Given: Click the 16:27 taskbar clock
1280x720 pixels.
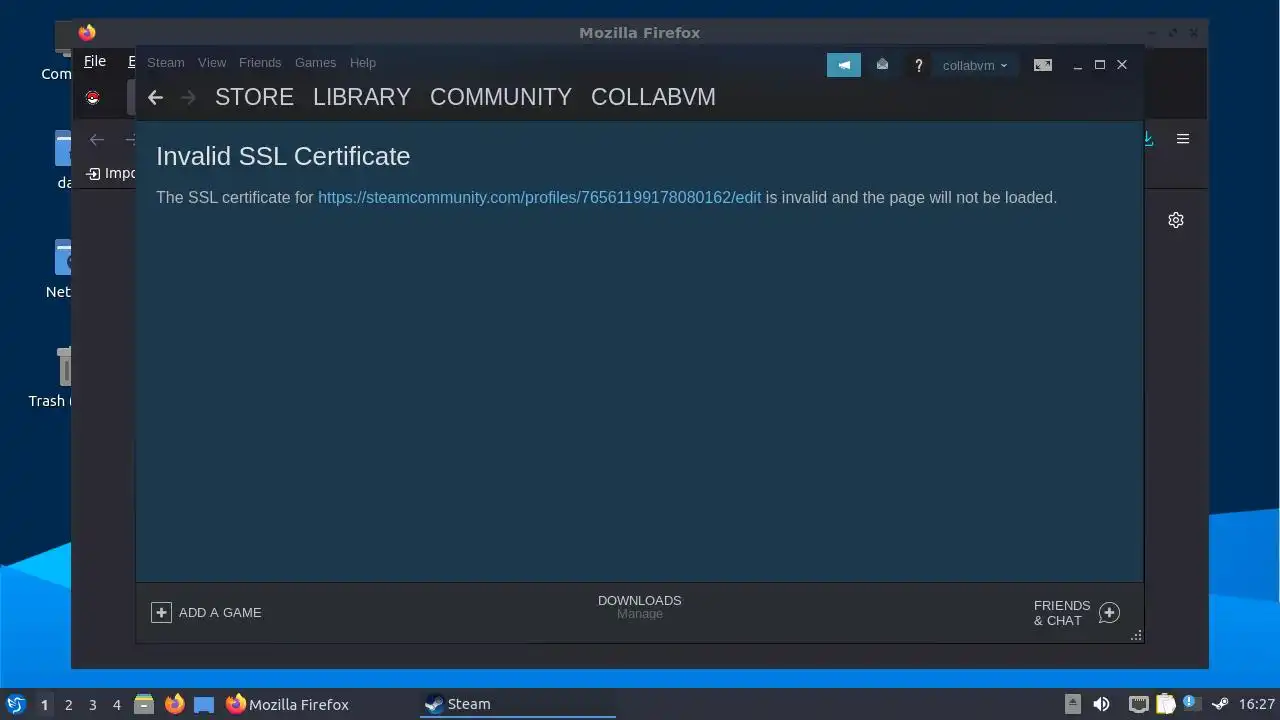Looking at the screenshot, I should tap(1257, 704).
